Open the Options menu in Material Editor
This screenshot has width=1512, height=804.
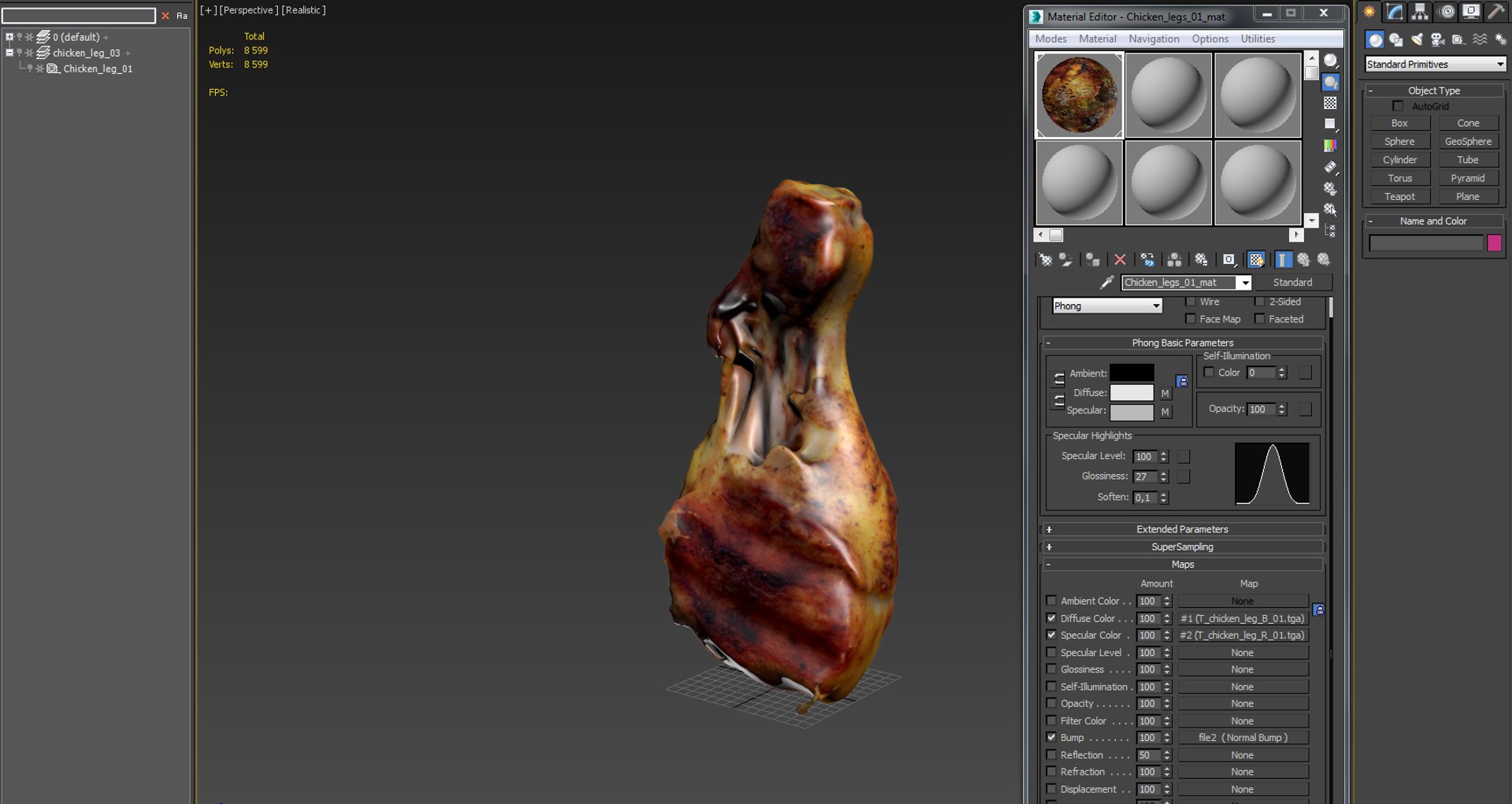tap(1210, 39)
